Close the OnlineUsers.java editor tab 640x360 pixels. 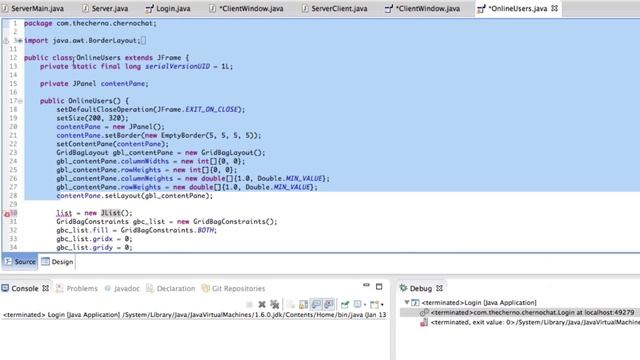pyautogui.click(x=554, y=8)
